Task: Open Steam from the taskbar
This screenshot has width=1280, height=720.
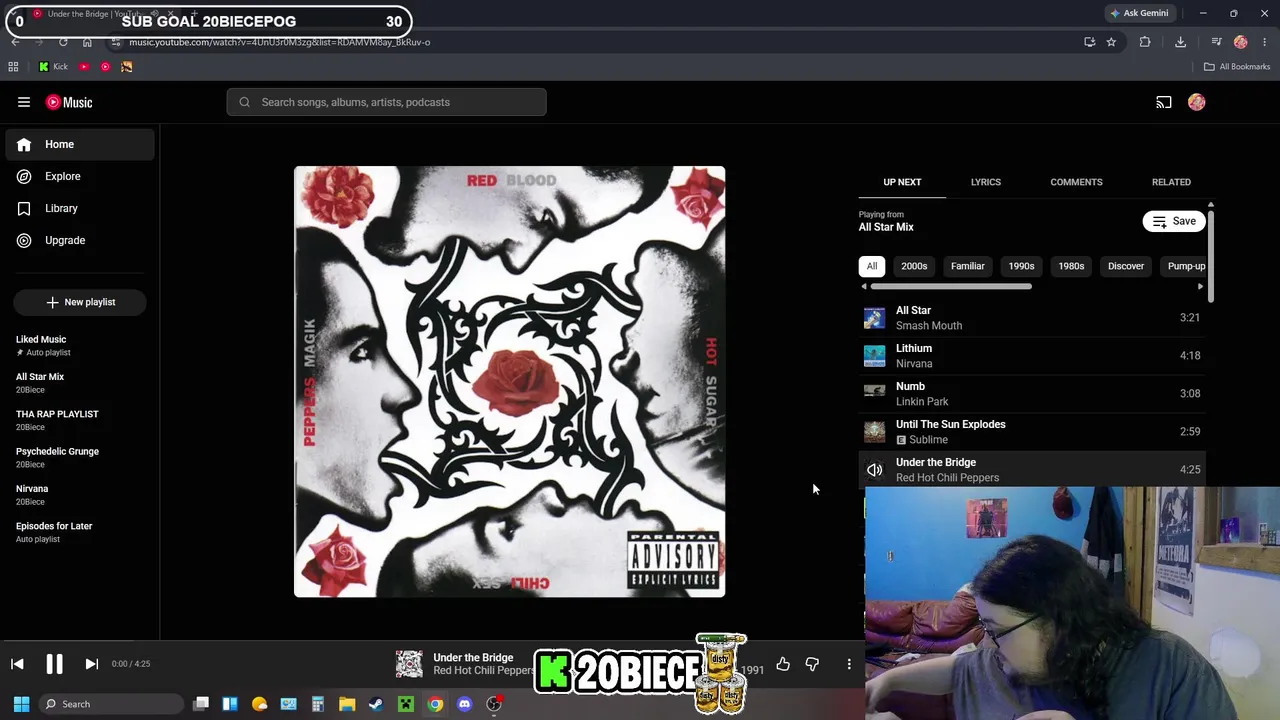Action: click(x=376, y=704)
